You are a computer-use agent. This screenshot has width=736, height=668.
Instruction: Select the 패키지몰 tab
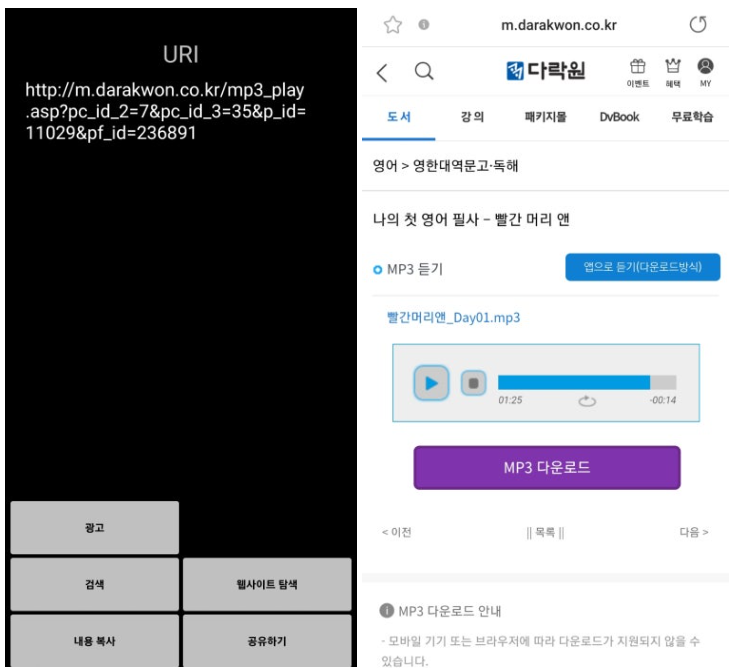(x=545, y=117)
